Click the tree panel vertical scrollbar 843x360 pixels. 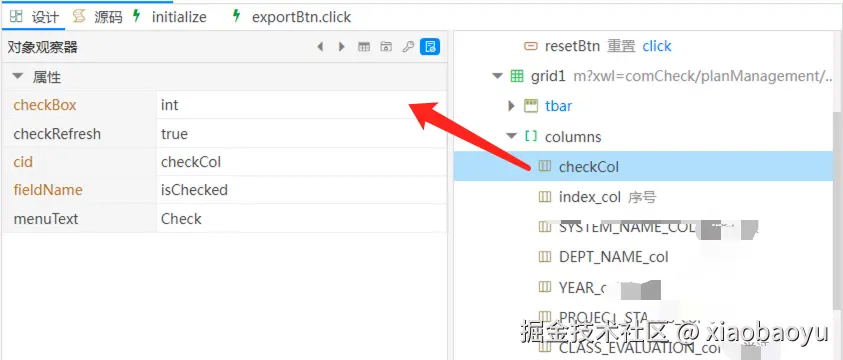(838, 210)
